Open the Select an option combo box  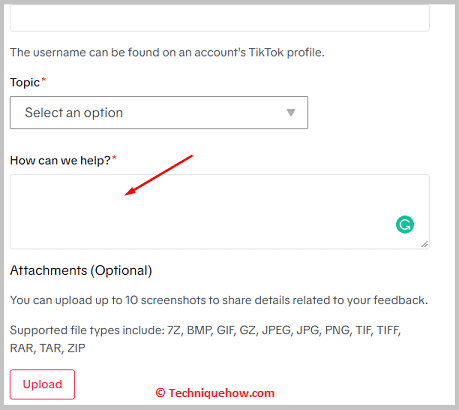pyautogui.click(x=159, y=113)
